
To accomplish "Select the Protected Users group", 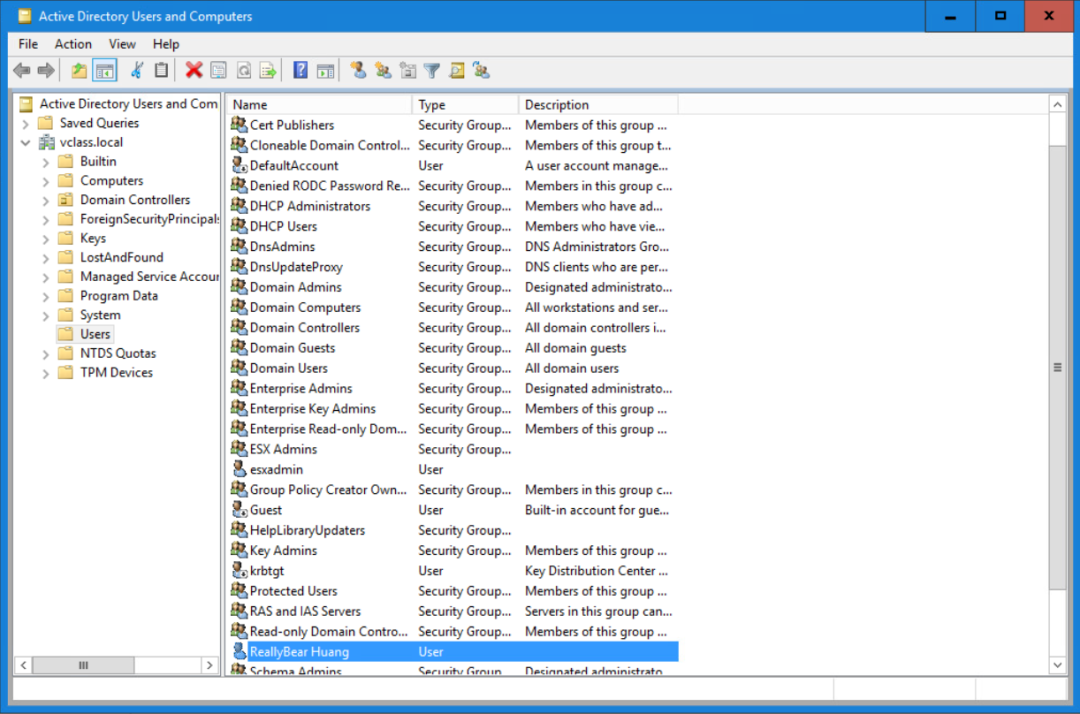I will [453, 591].
